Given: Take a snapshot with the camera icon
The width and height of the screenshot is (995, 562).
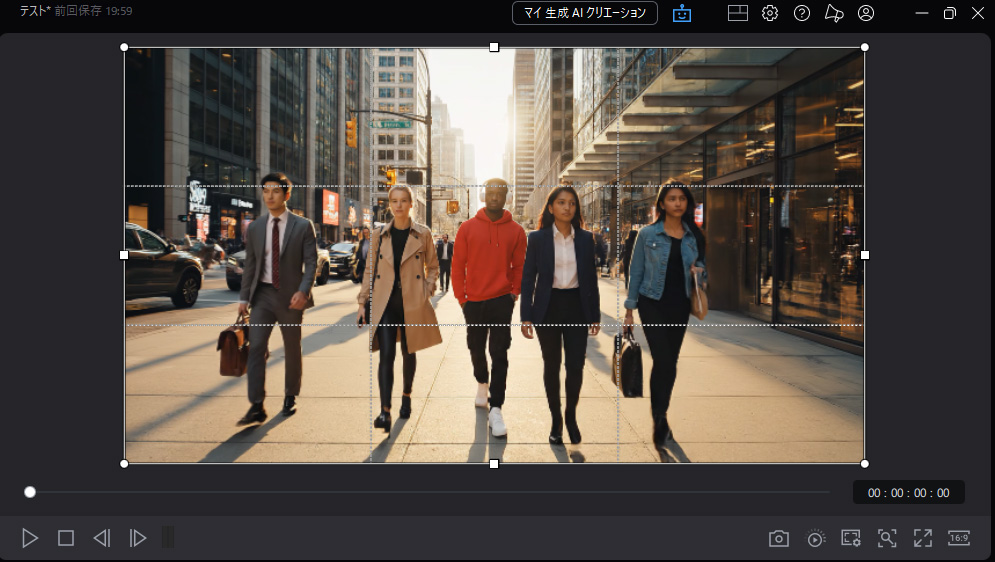Looking at the screenshot, I should tap(779, 538).
